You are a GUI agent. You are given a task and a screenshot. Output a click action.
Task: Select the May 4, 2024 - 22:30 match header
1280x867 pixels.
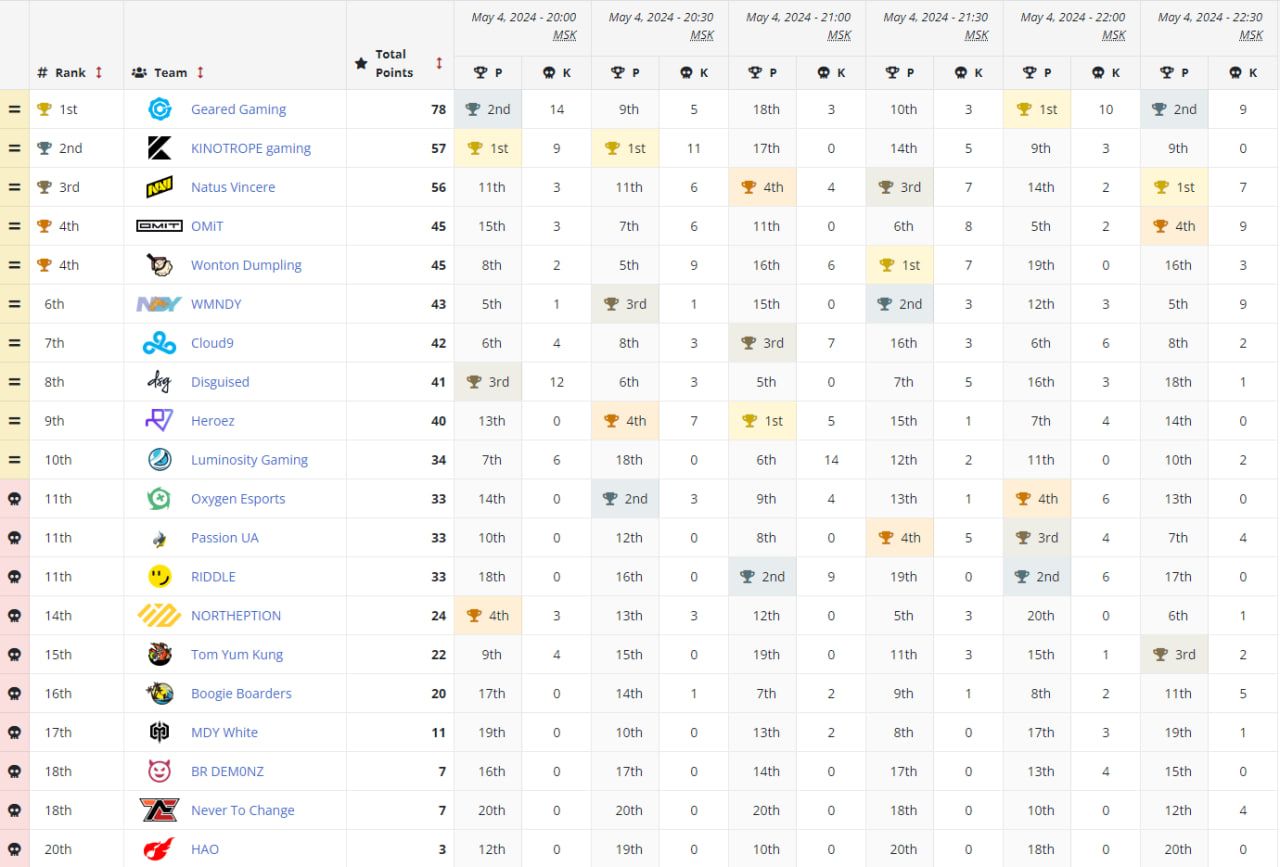pos(1210,26)
